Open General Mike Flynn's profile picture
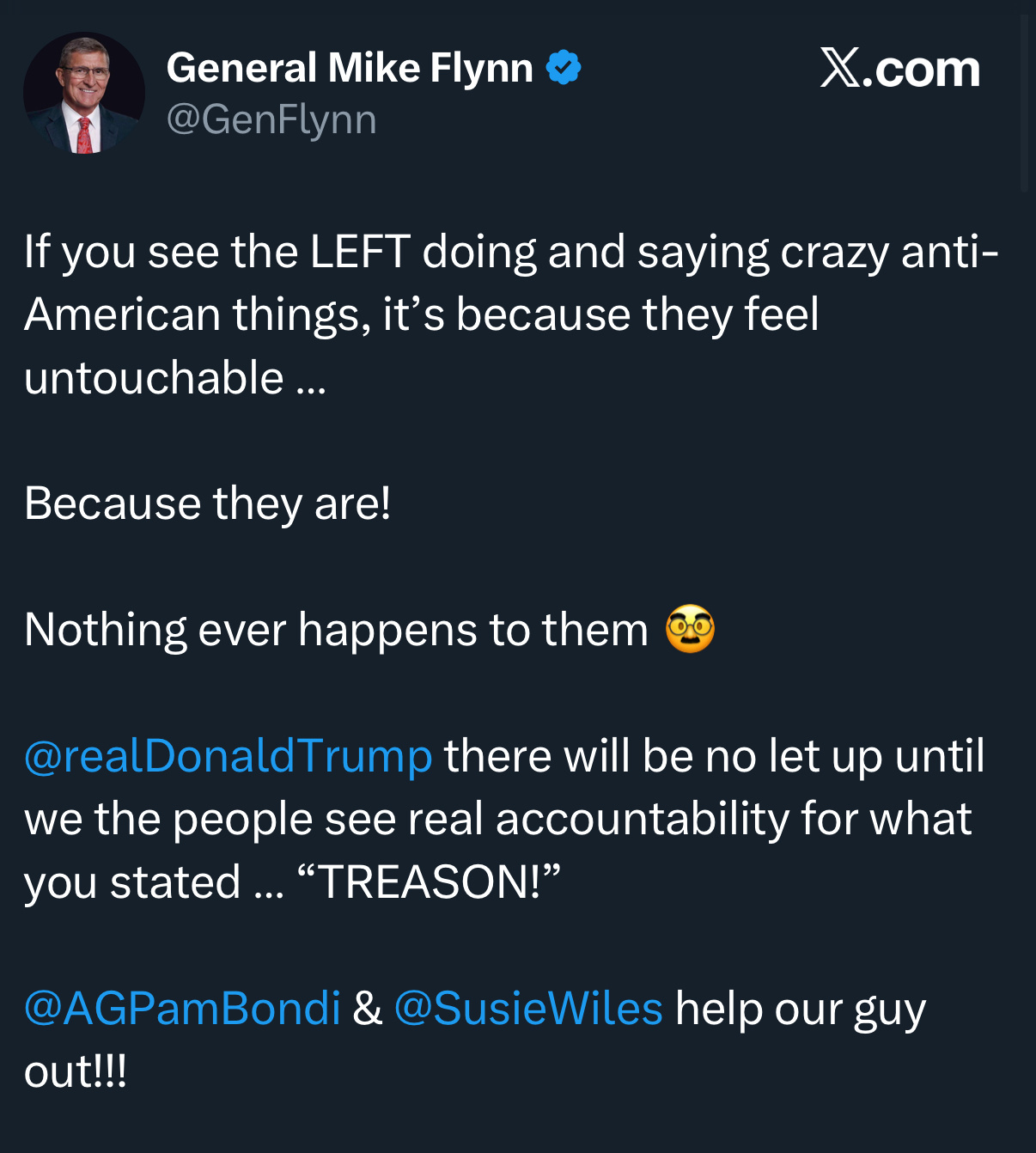1036x1153 pixels. pyautogui.click(x=83, y=93)
